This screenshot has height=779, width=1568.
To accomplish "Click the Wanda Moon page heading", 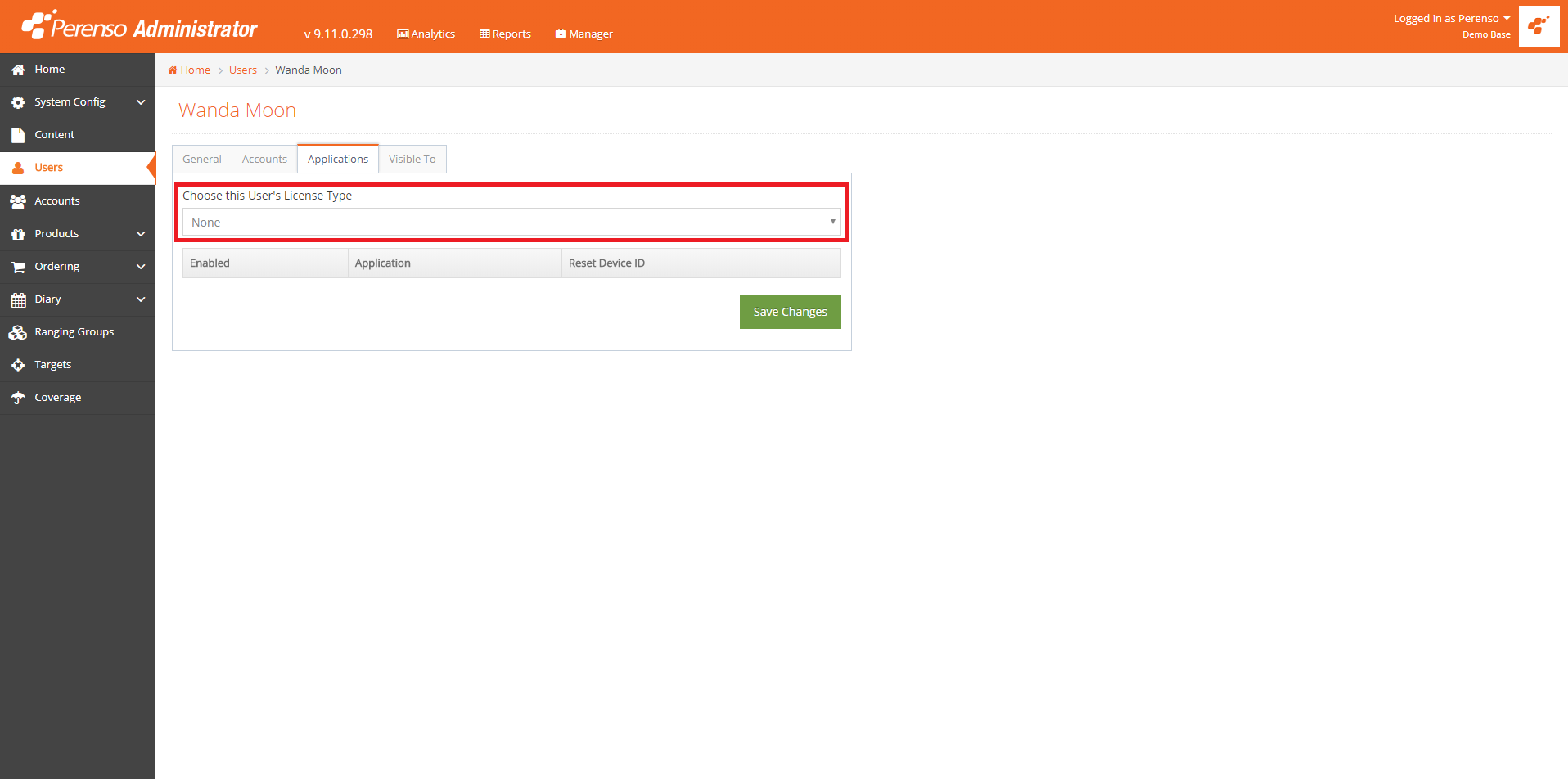I will click(237, 110).
